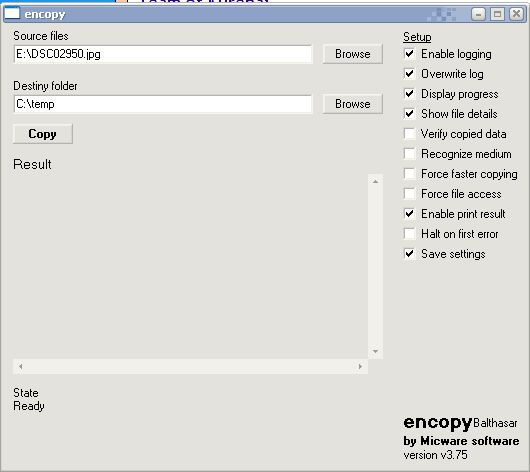530x472 pixels.
Task: Click the Destiny folder path field
Action: click(163, 104)
